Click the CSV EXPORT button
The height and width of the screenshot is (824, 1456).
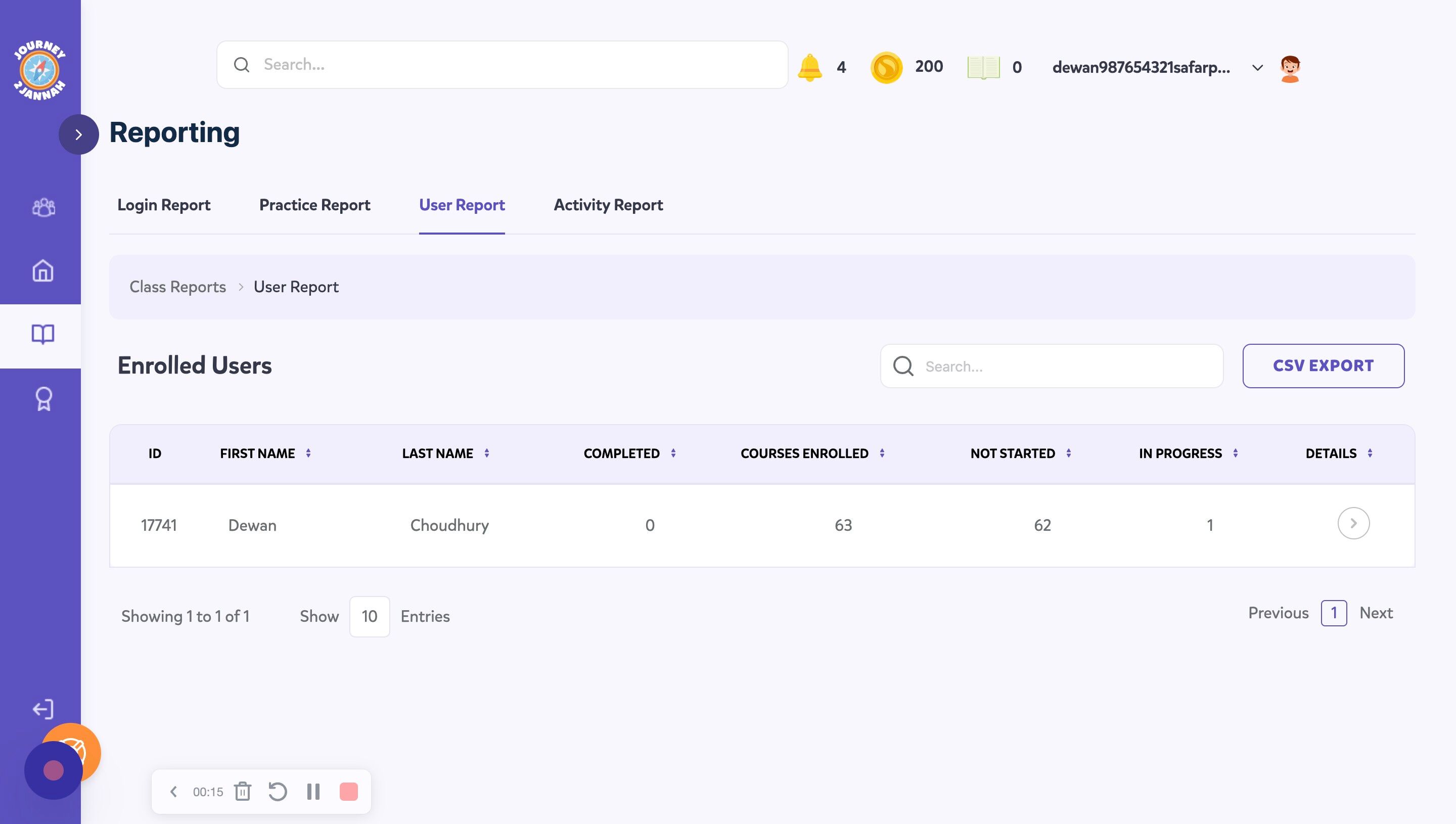point(1323,365)
